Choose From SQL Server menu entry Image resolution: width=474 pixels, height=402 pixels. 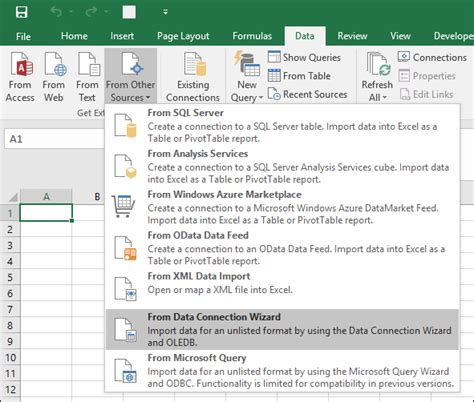pos(282,125)
